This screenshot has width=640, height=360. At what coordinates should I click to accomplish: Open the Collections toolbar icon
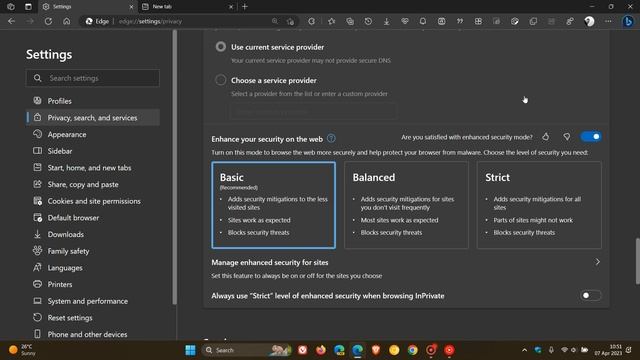(x=350, y=21)
